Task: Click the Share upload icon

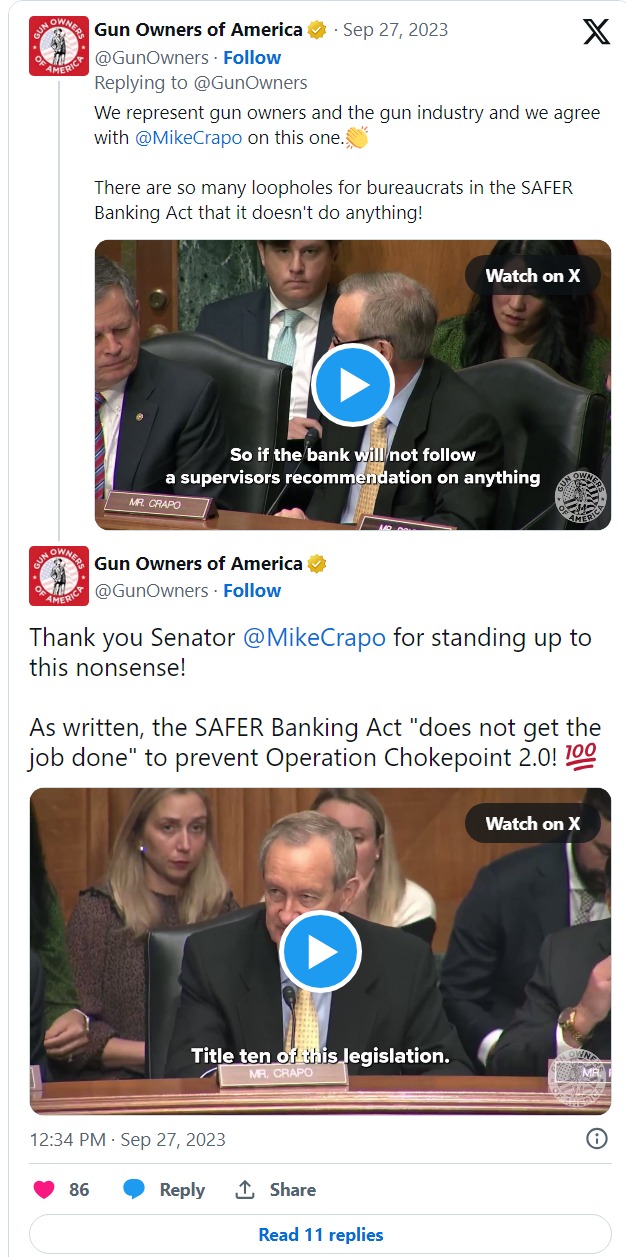Action: pyautogui.click(x=245, y=1189)
